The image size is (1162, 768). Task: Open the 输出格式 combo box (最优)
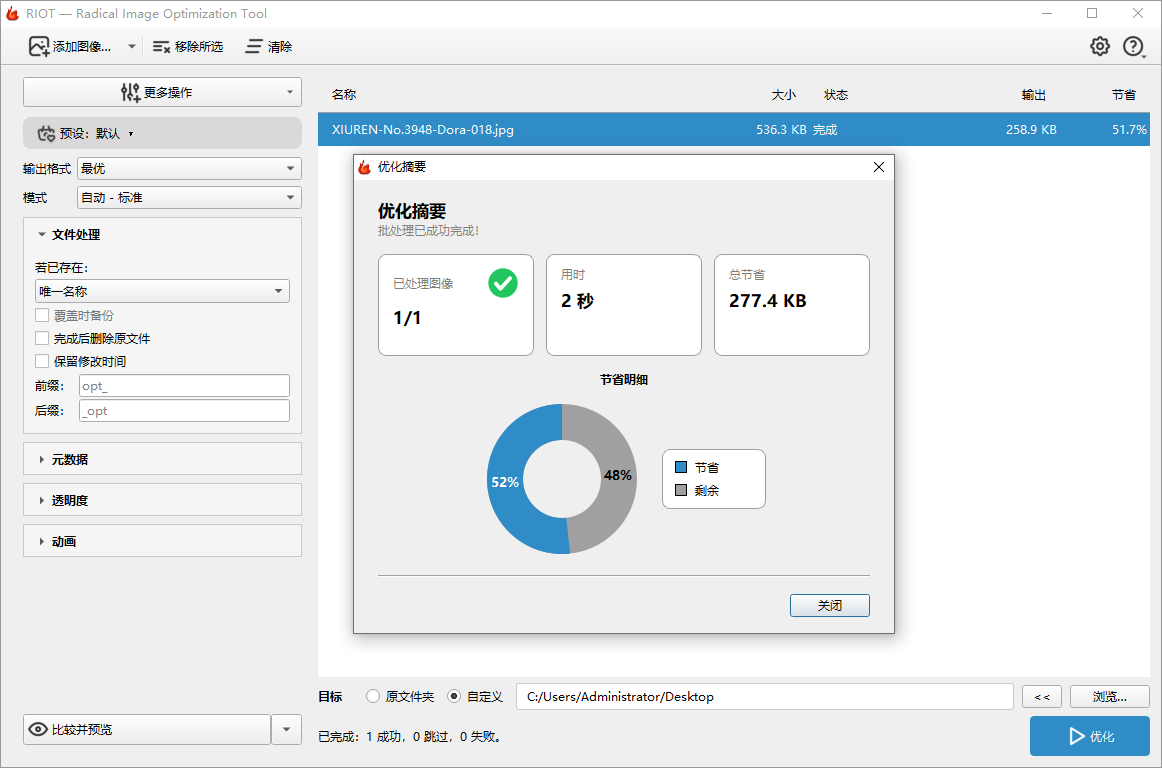tap(189, 168)
